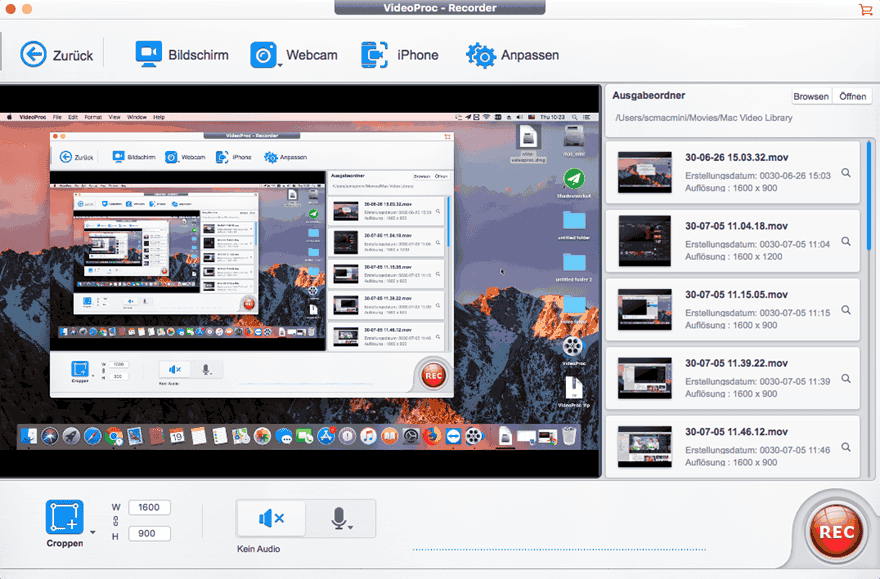Viewport: 880px width, 579px height.
Task: Click the iTunes icon in the previewed dock
Action: pyautogui.click(x=368, y=436)
